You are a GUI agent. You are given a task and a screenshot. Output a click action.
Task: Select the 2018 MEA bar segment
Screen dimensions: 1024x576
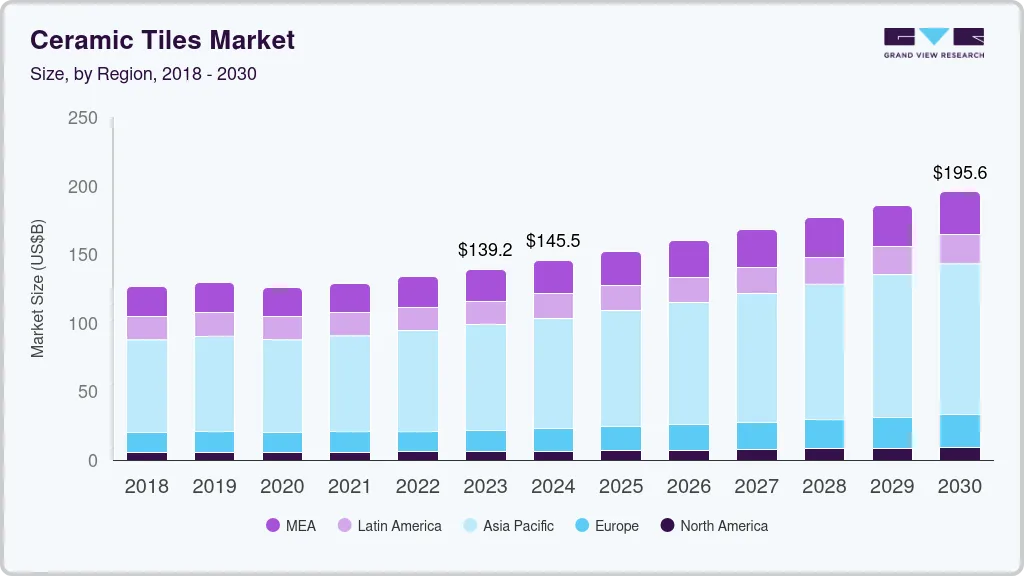pos(147,301)
